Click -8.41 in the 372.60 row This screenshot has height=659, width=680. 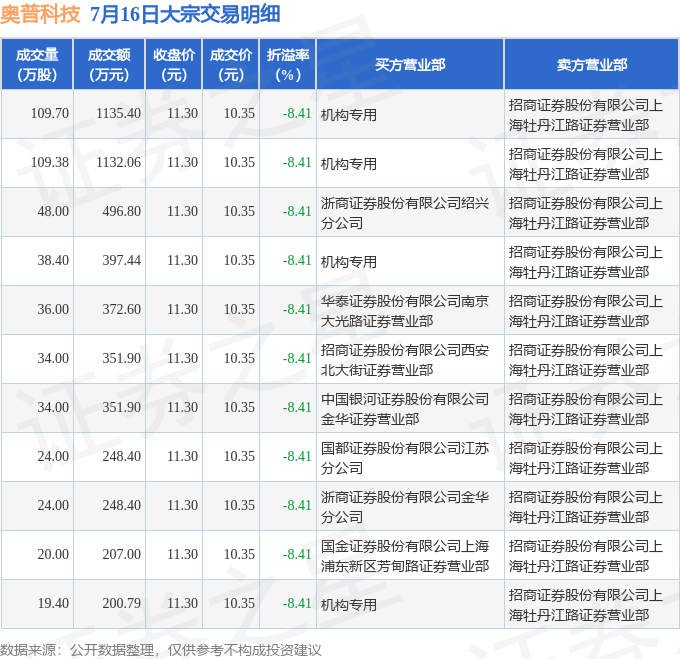[297, 310]
